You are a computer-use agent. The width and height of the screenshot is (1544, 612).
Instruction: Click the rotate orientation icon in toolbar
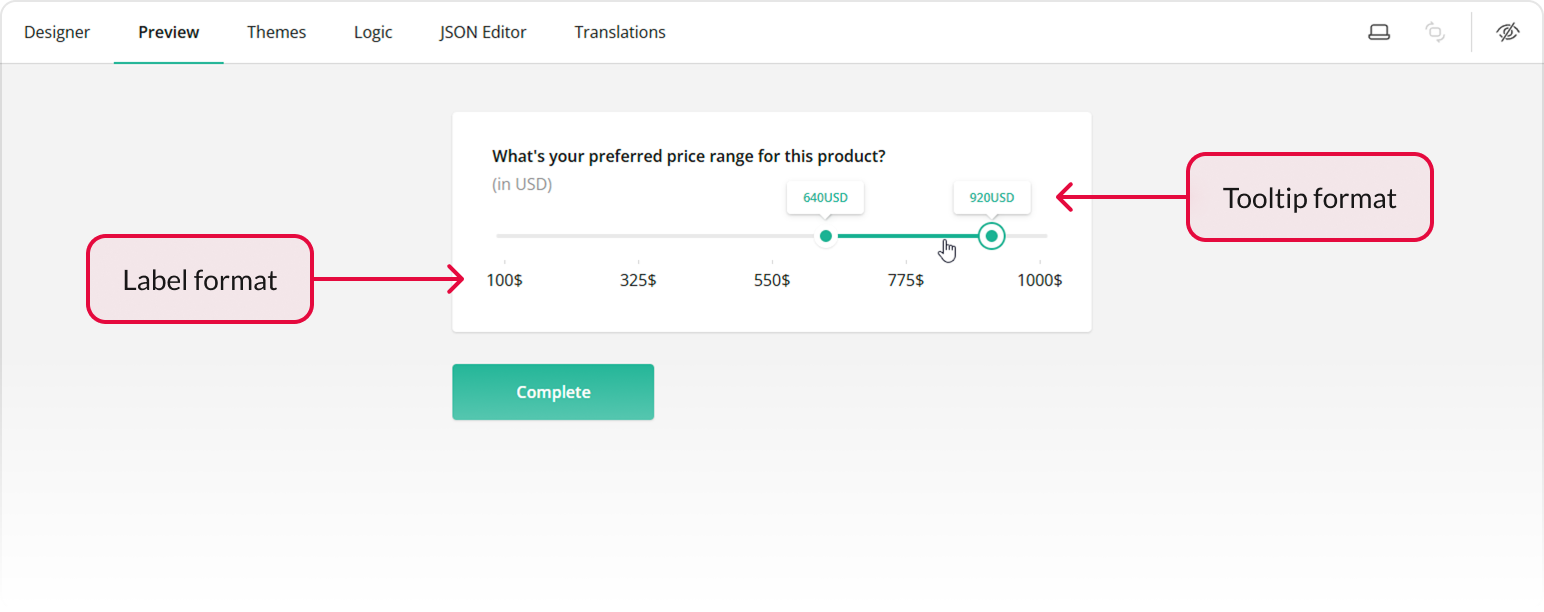pos(1435,31)
